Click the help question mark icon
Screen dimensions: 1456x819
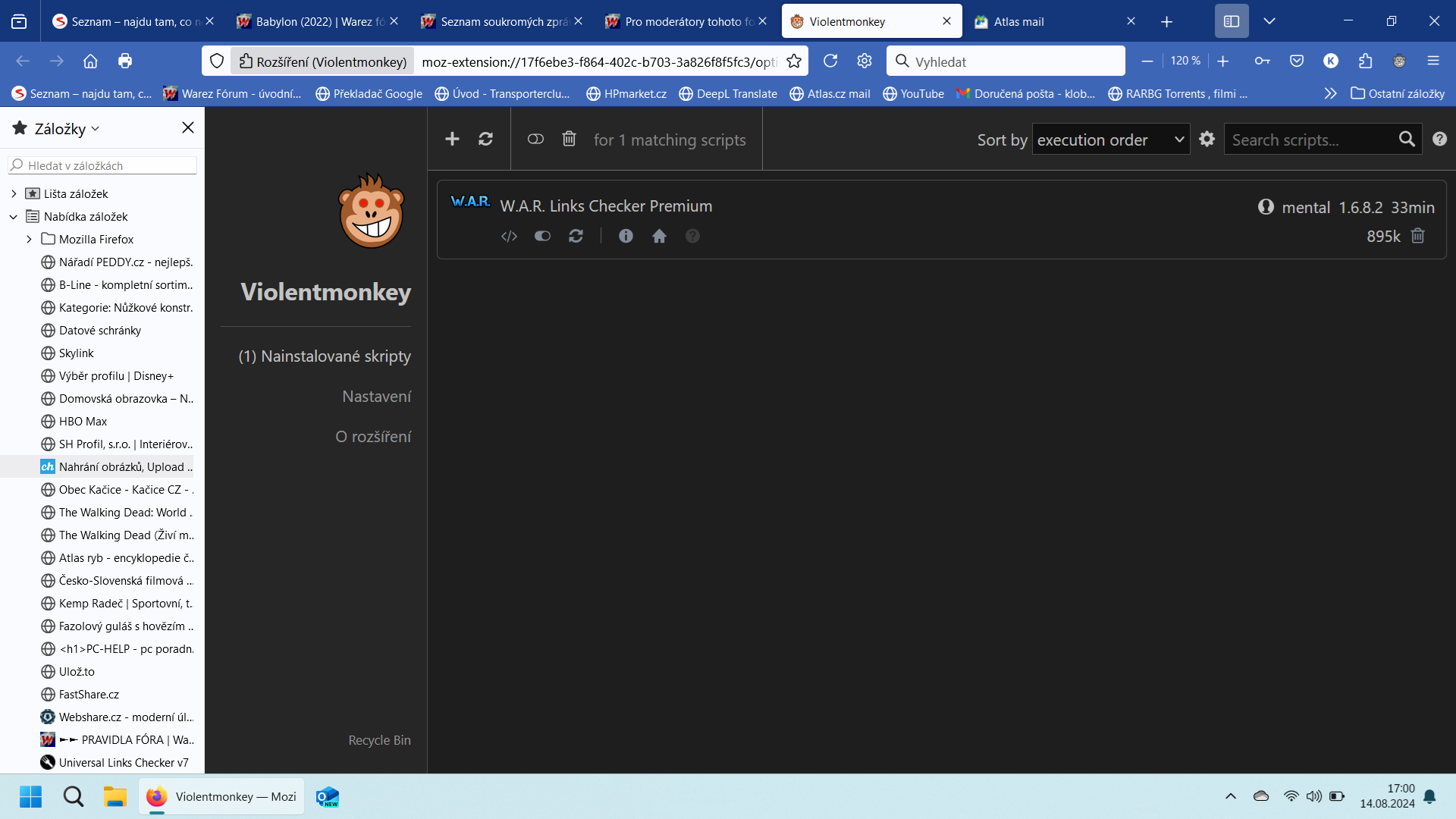coord(1439,139)
